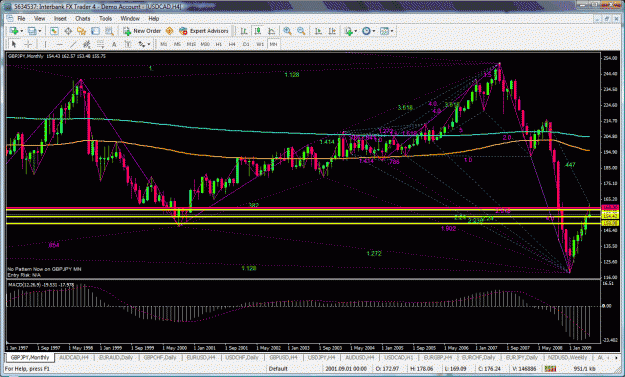This screenshot has width=625, height=377.
Task: Open the Navigator star-folder icon
Action: [x=82, y=31]
